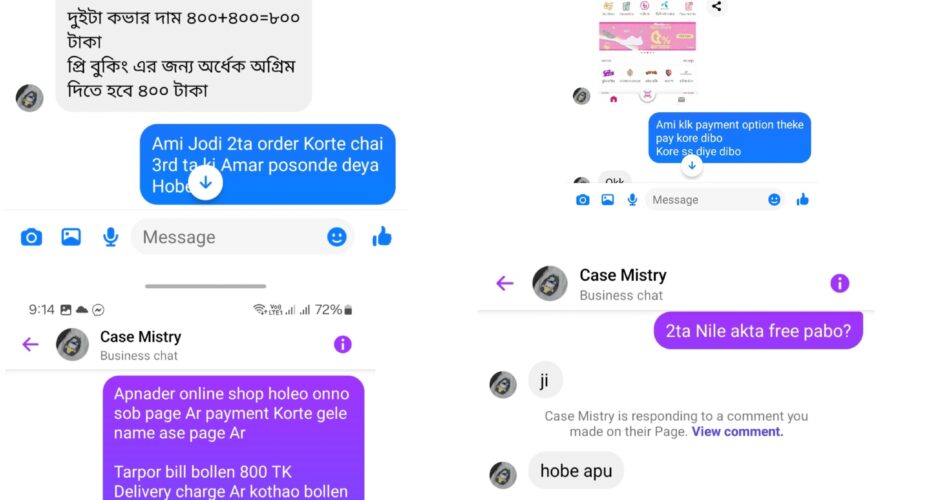Open chat info in the right Case Mistry header
The width and height of the screenshot is (950, 500).
pos(840,283)
